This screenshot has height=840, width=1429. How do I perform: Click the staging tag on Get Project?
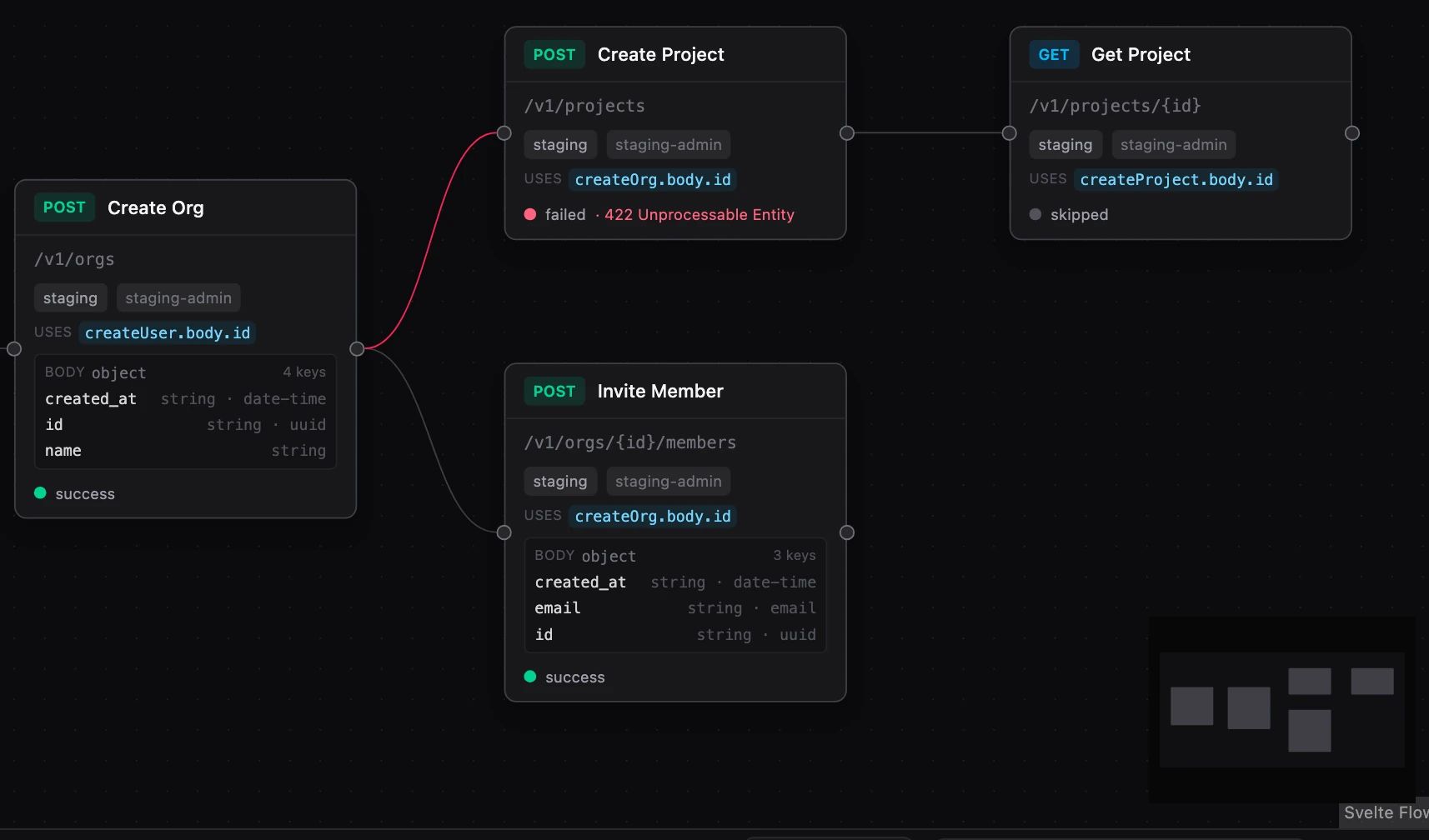point(1065,145)
